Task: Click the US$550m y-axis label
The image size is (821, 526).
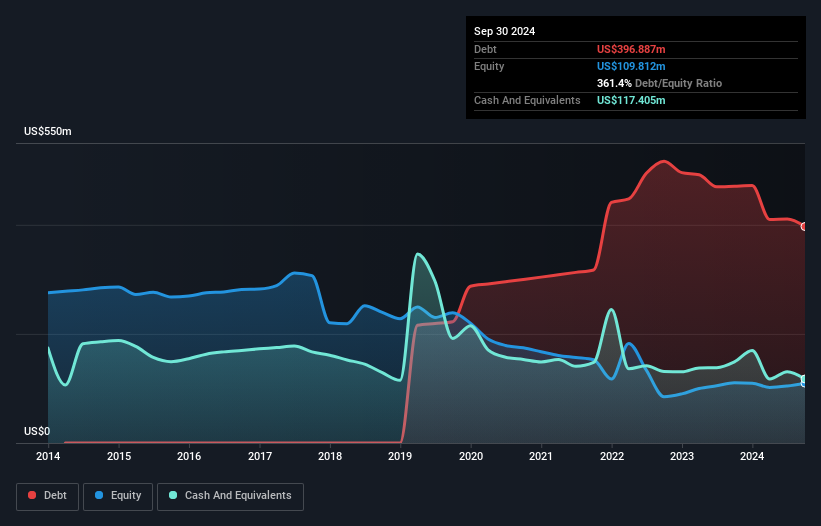Action: pos(48,131)
